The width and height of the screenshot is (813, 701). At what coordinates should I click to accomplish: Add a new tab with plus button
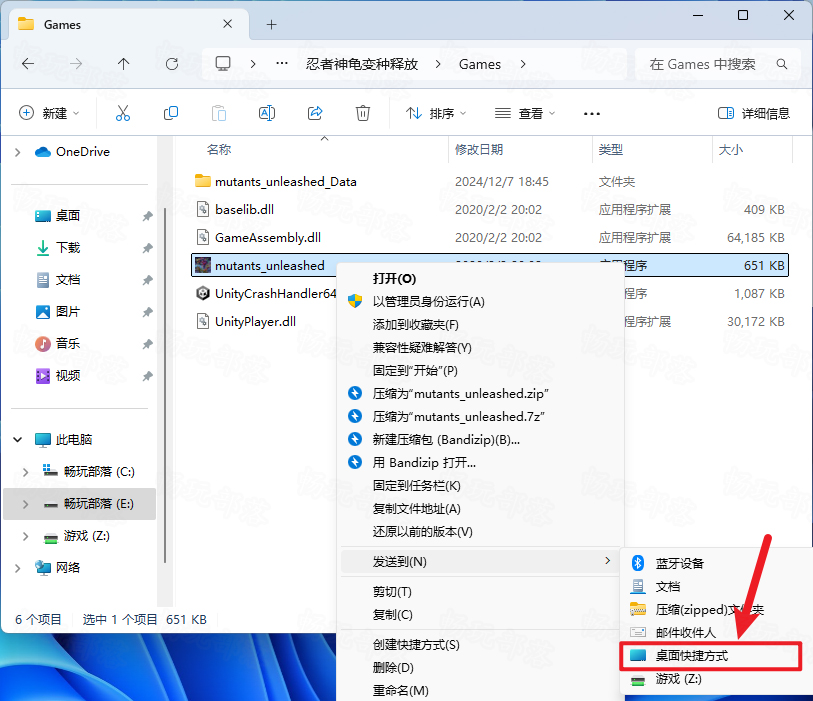coord(271,24)
